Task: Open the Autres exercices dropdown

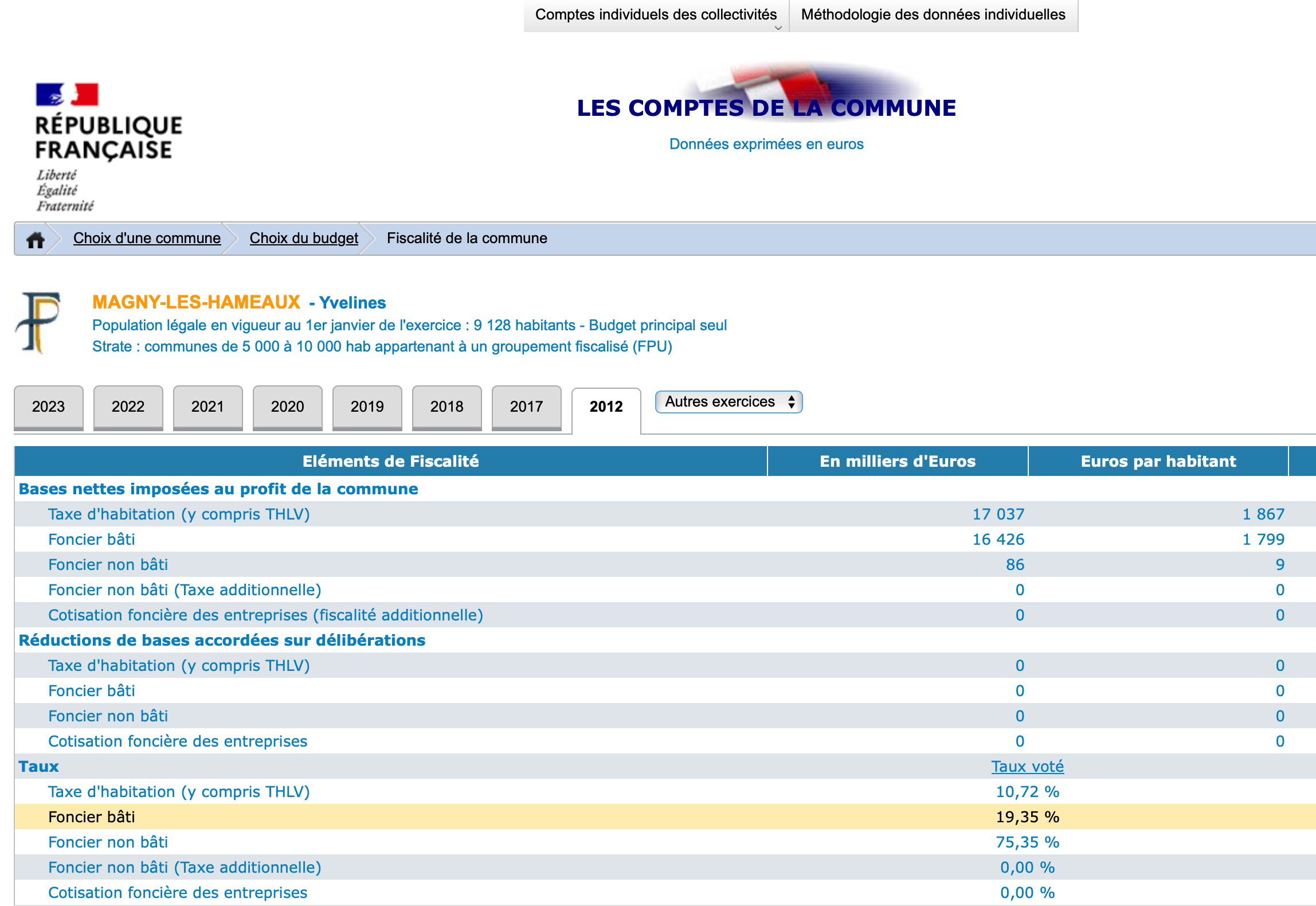Action: (728, 402)
